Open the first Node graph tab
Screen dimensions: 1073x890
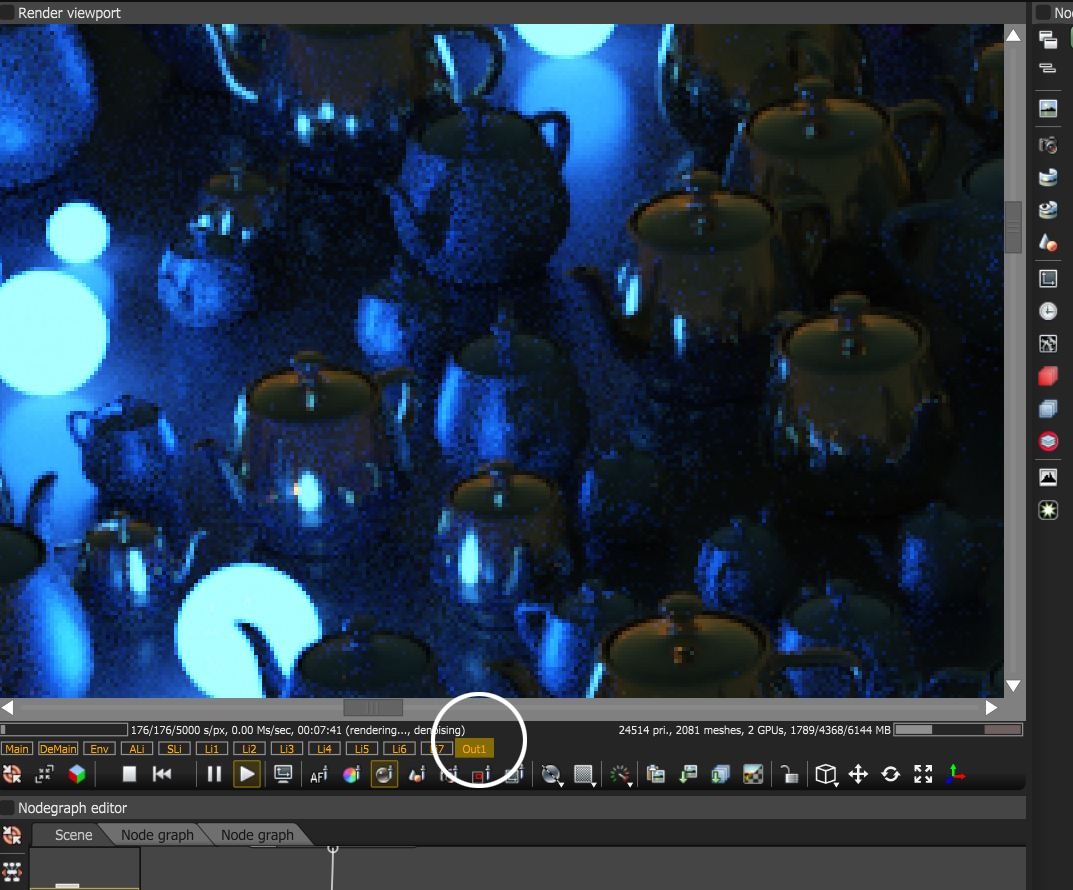pyautogui.click(x=157, y=835)
